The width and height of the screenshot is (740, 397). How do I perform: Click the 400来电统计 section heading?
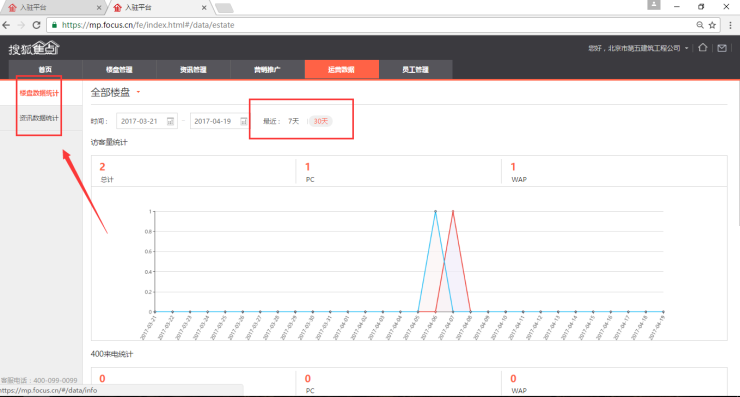112,354
